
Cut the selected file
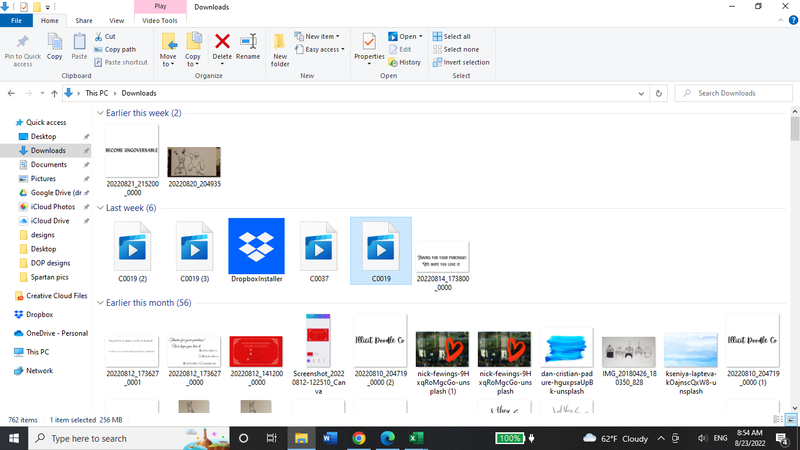click(x=105, y=37)
